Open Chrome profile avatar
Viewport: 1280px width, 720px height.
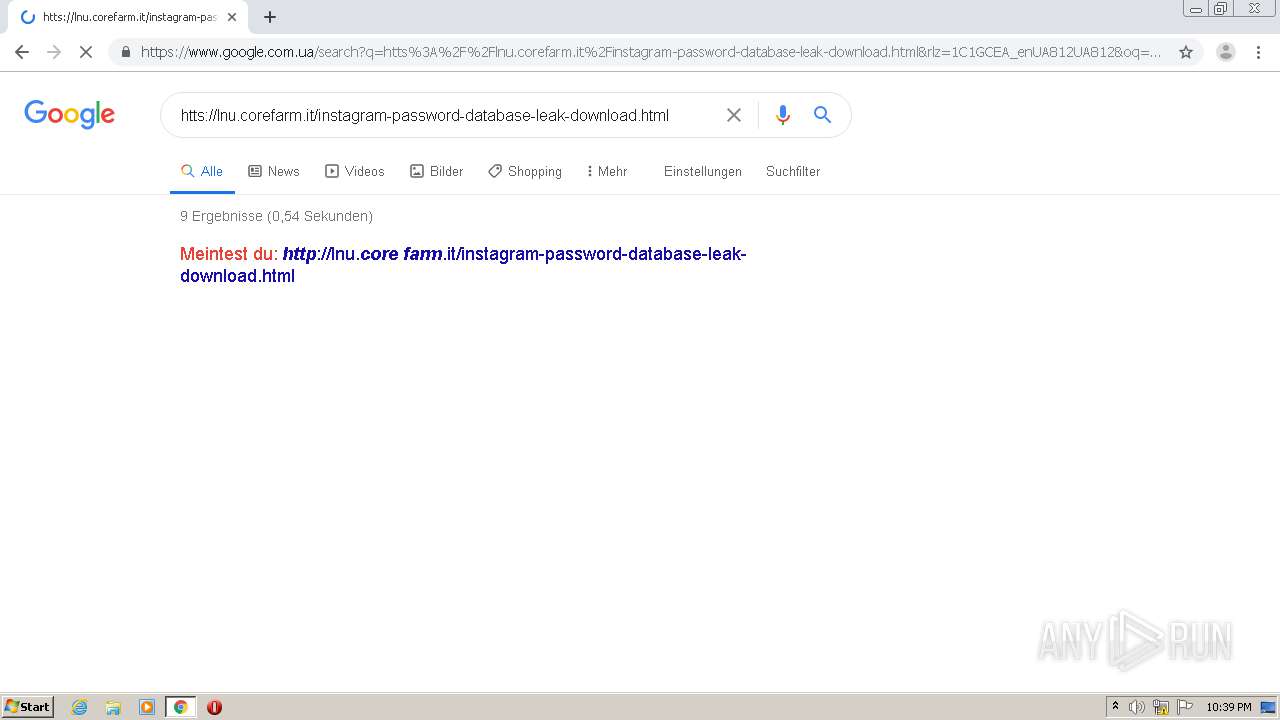[x=1226, y=52]
